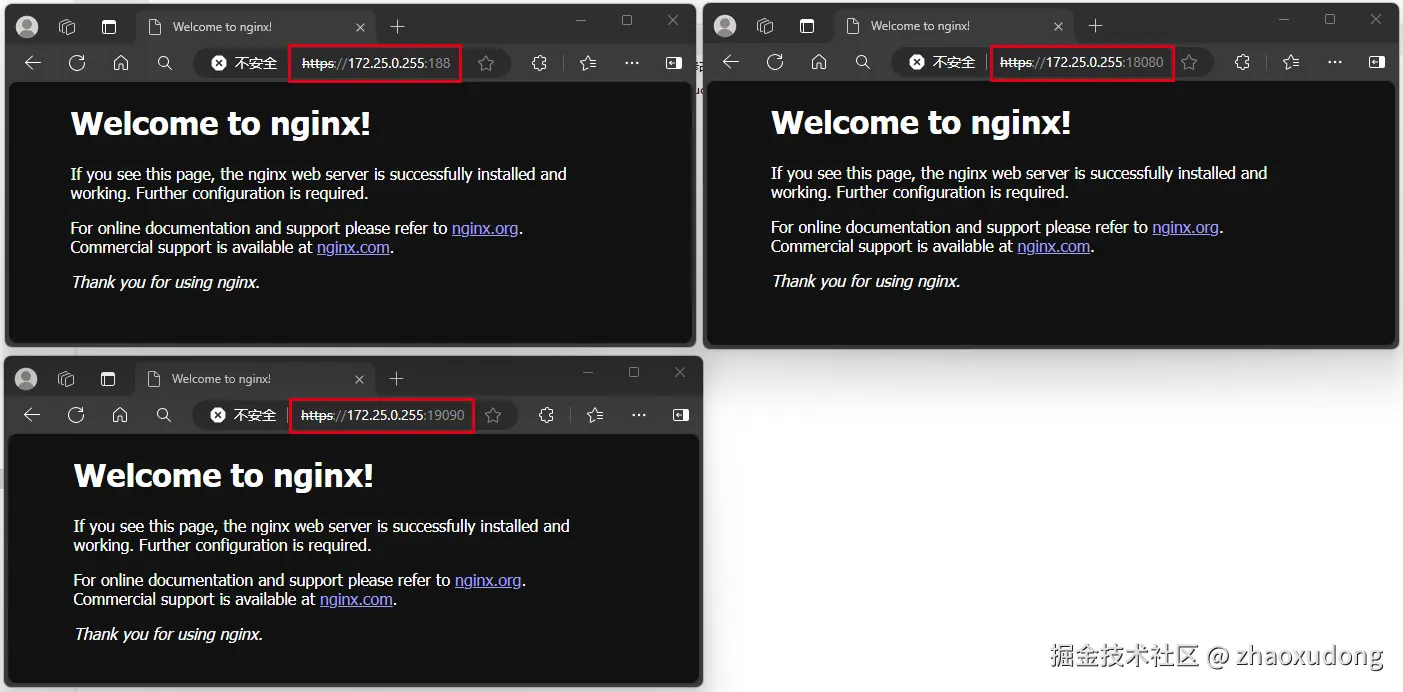
Task: Open workspaces icon in port 18080 window
Action: 765,26
